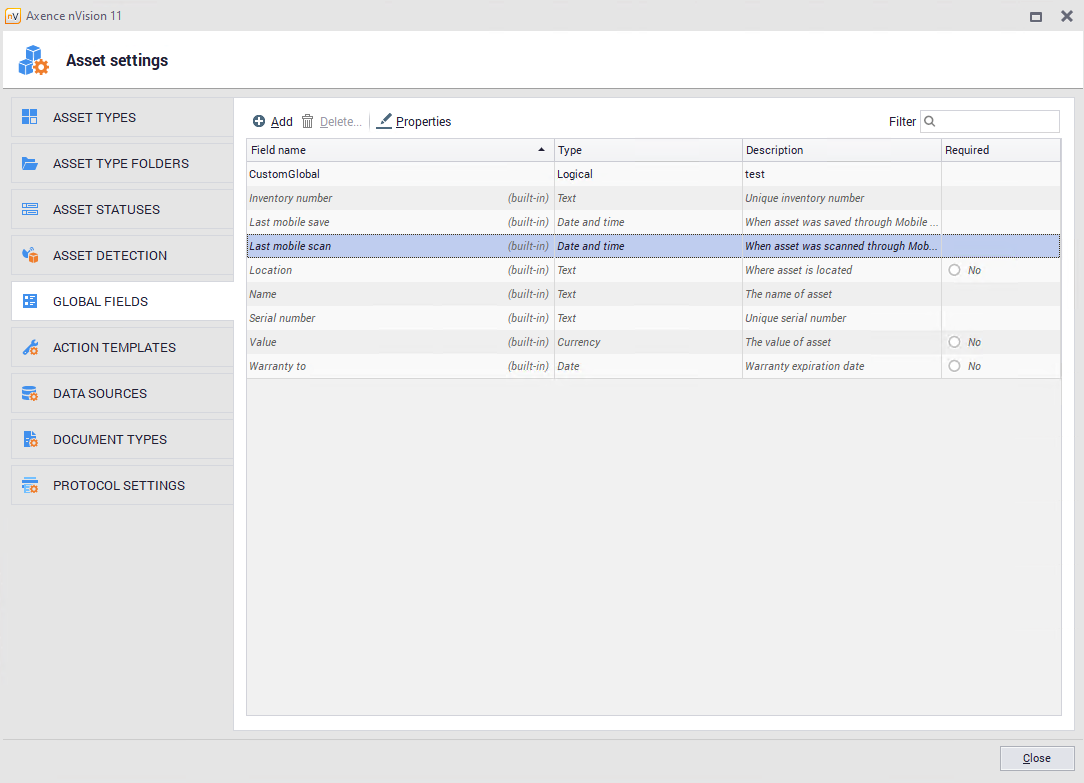Click the Data Sources database icon
1084x783 pixels.
(x=30, y=393)
